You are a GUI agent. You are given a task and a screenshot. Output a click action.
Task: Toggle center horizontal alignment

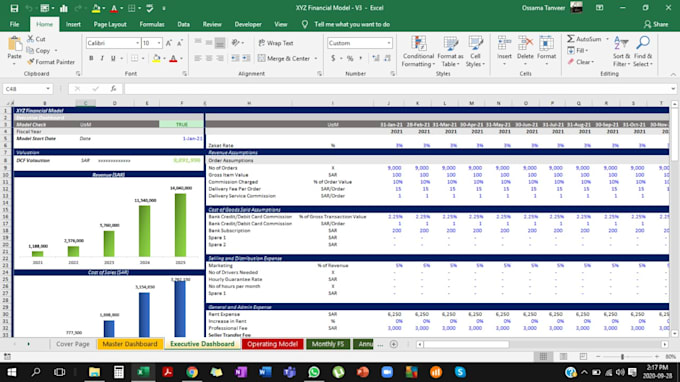point(209,58)
